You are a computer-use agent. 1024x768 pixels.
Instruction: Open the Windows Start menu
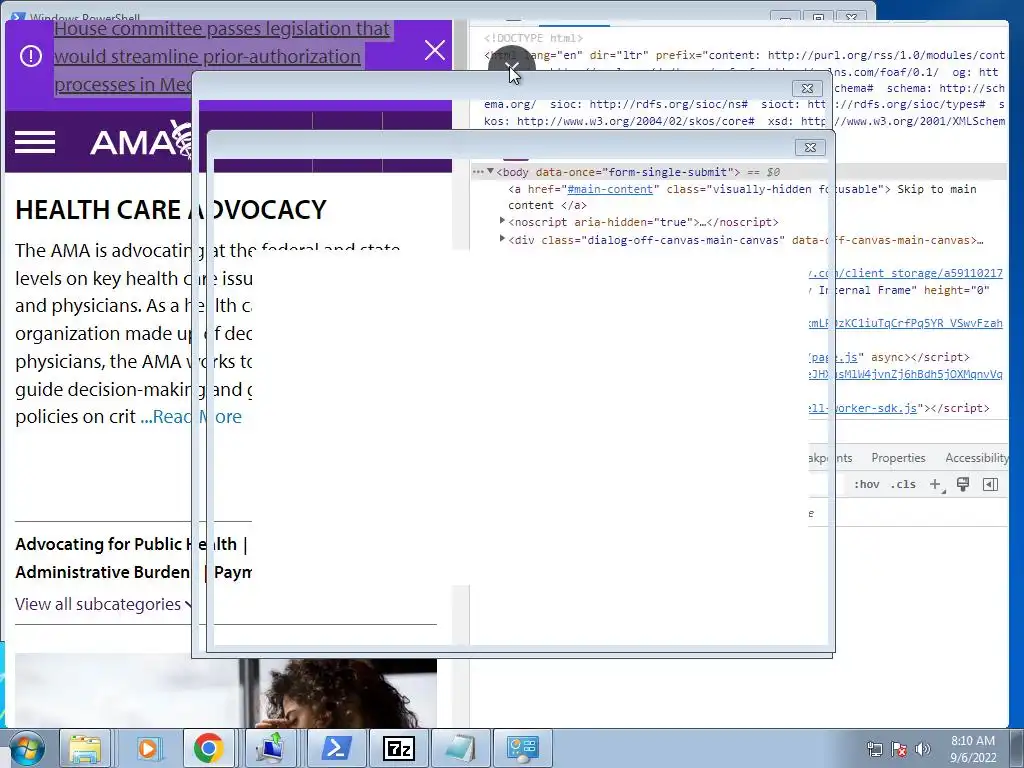[25, 748]
